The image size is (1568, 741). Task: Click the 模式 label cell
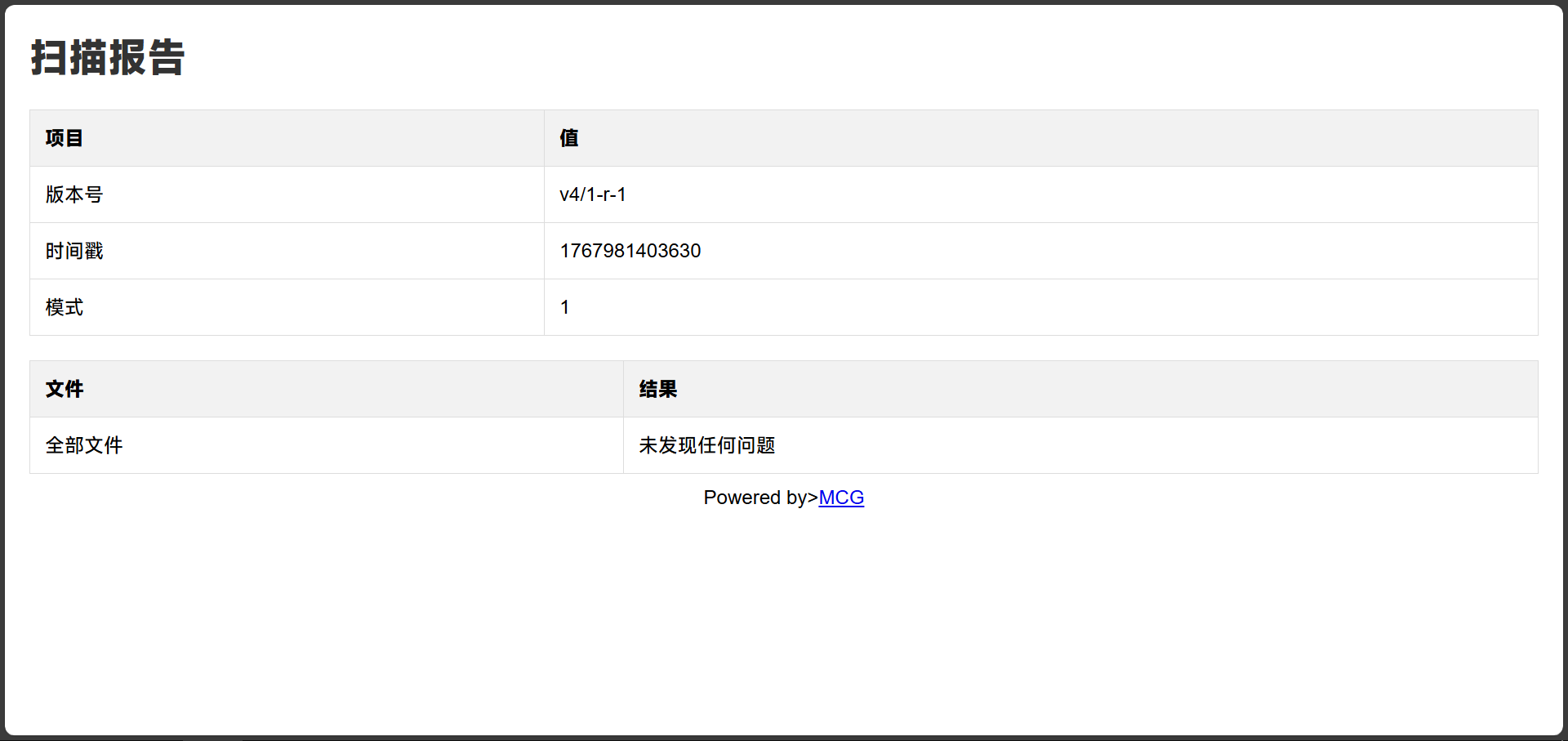pyautogui.click(x=65, y=307)
